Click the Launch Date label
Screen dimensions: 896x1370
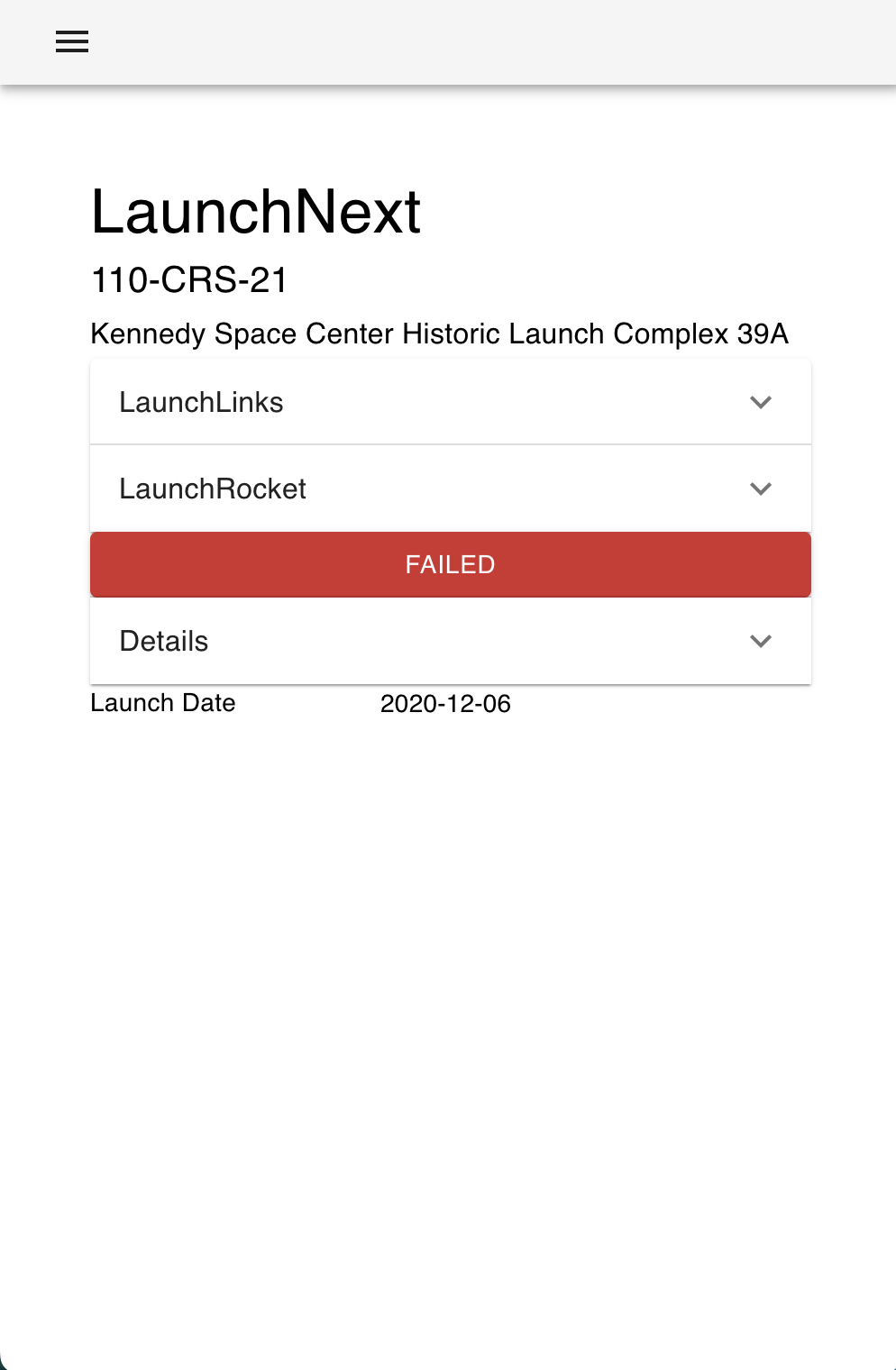point(163,702)
